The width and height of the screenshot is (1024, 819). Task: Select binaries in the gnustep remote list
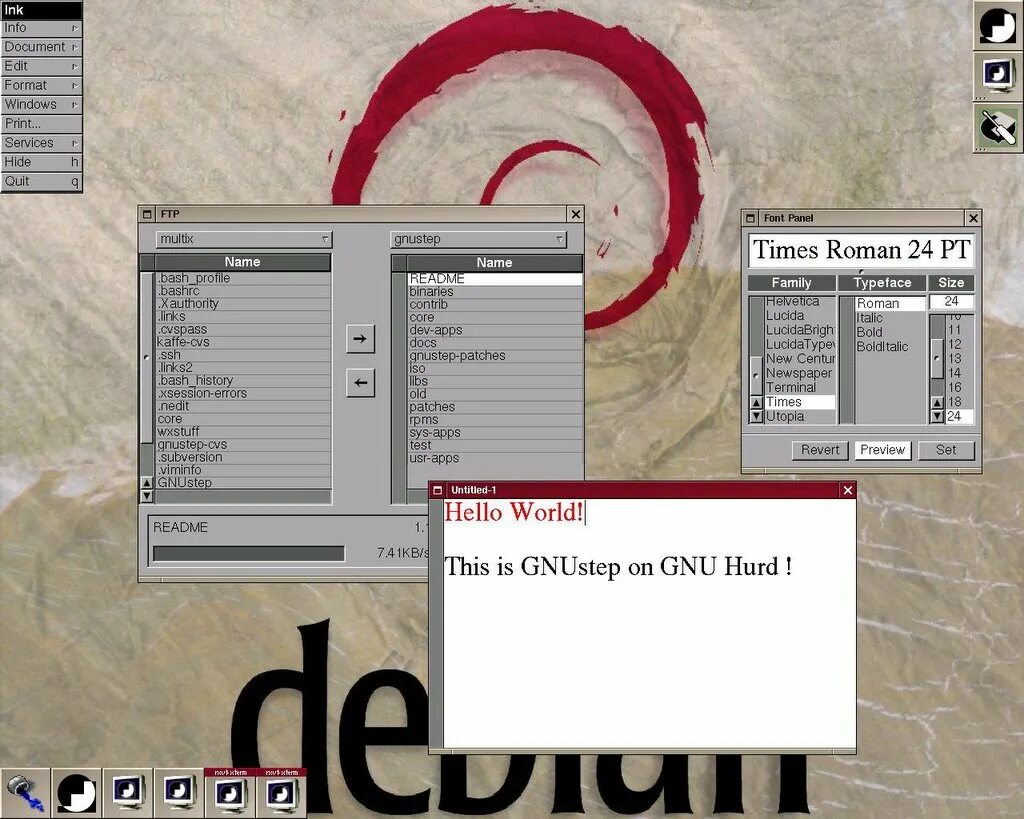(x=494, y=292)
